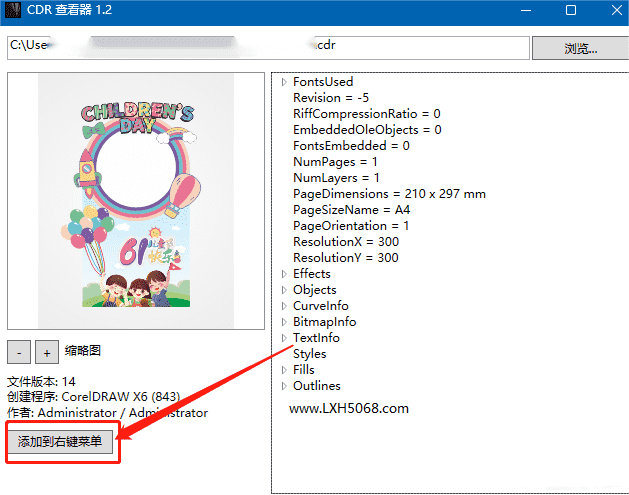Viewport: 629px width, 495px height.
Task: Select the Styles tree item
Action: pos(310,354)
